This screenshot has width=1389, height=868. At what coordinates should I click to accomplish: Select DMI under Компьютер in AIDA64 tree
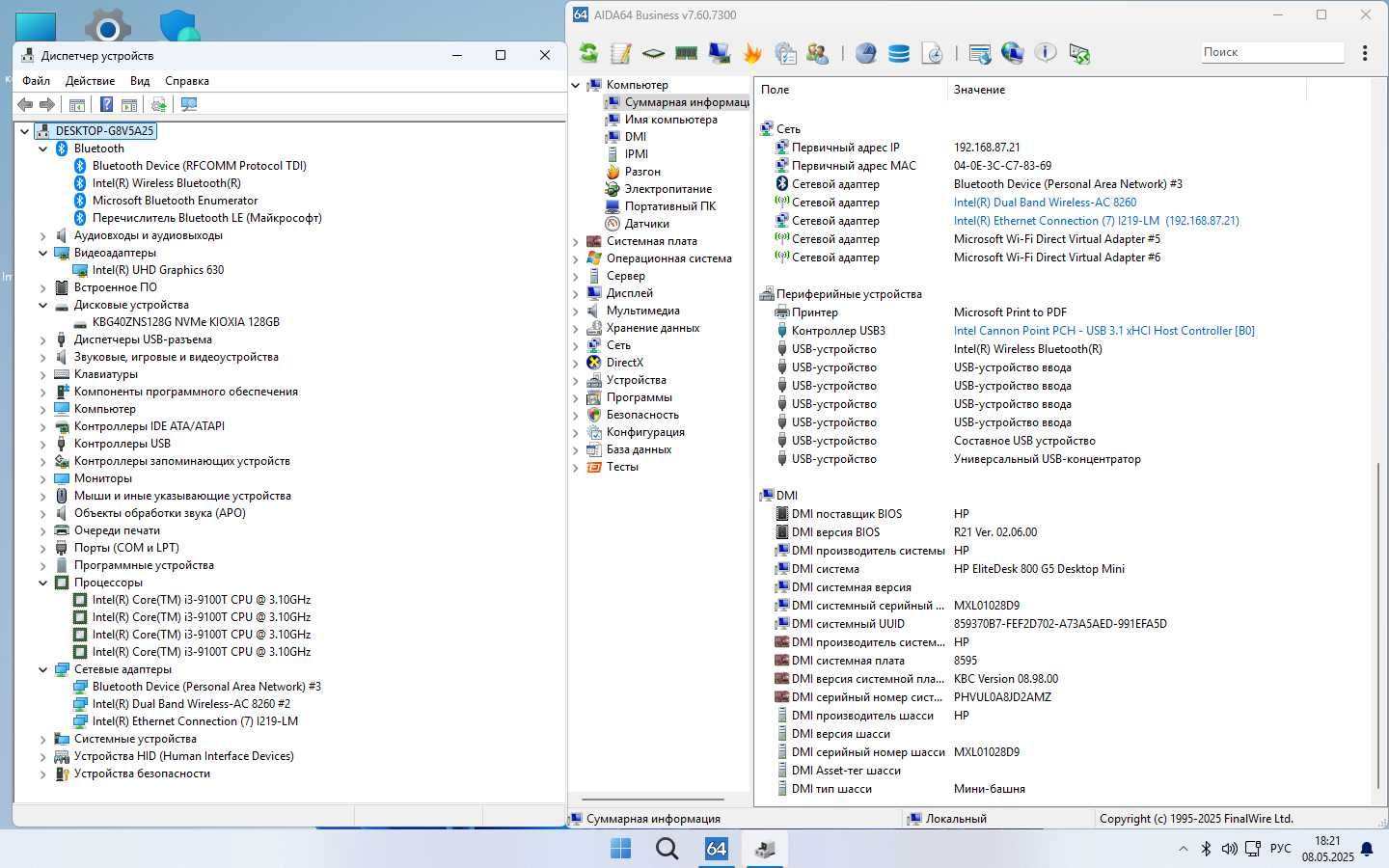pos(636,137)
